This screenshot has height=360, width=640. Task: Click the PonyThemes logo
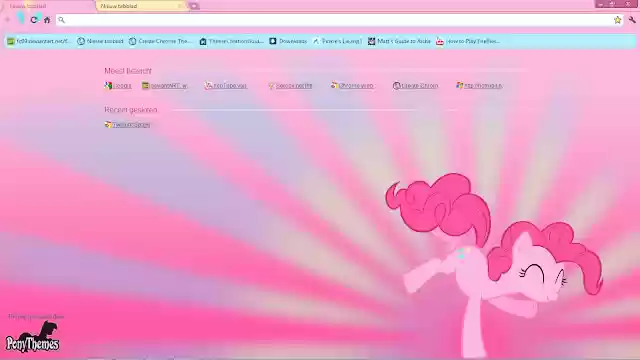[33, 338]
